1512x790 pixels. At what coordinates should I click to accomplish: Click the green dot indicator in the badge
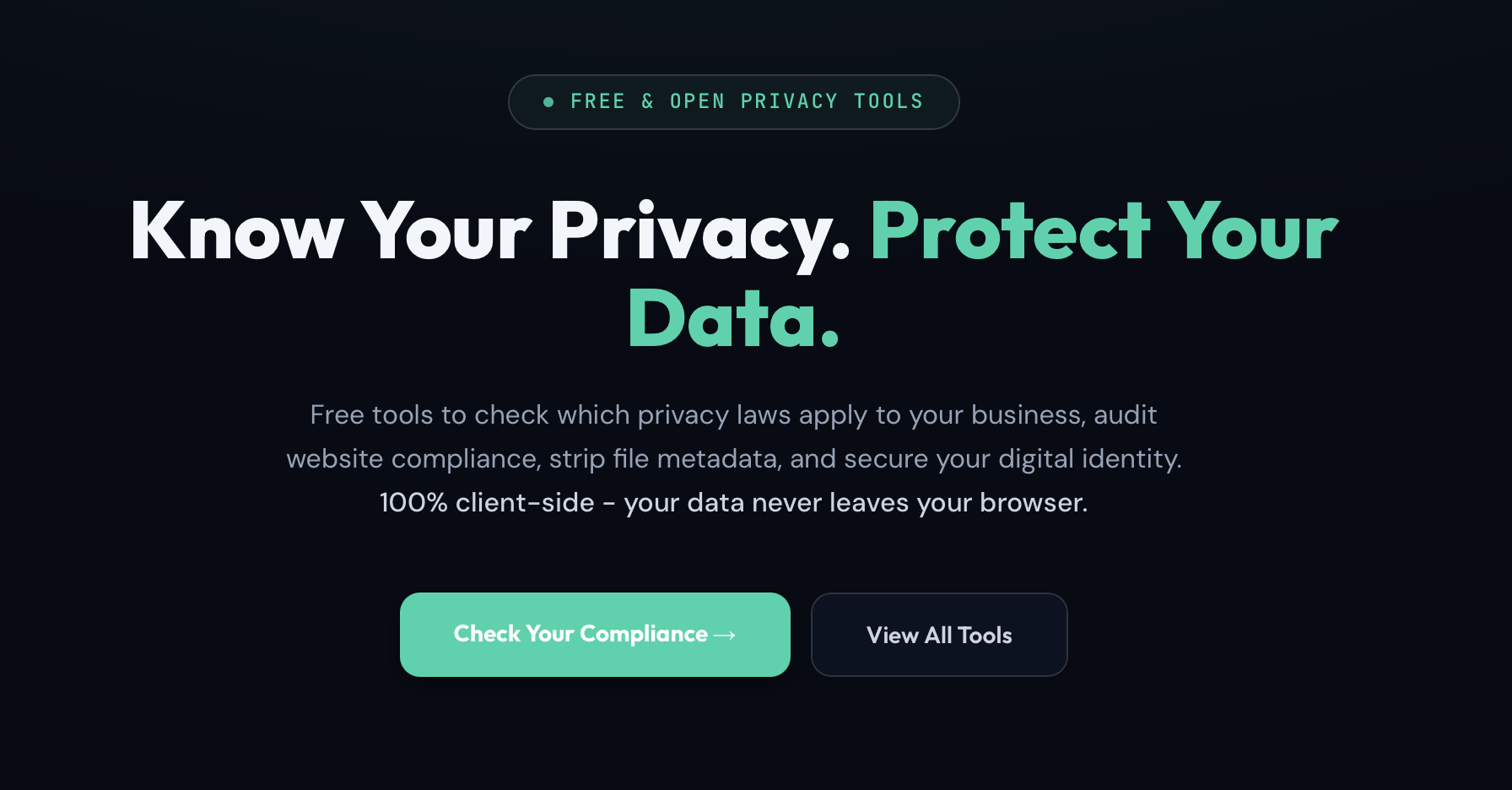pos(548,101)
